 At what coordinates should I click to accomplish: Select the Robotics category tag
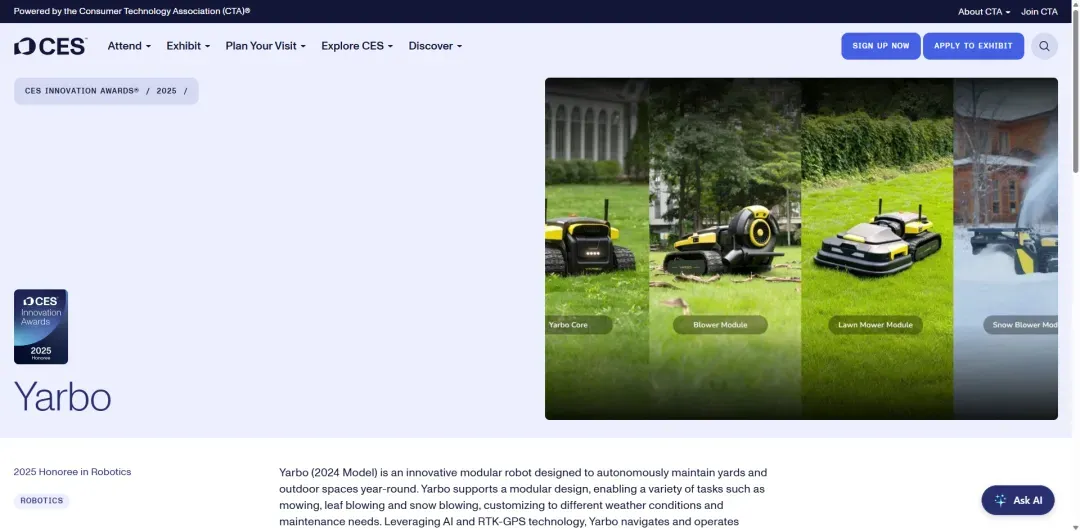(x=41, y=501)
